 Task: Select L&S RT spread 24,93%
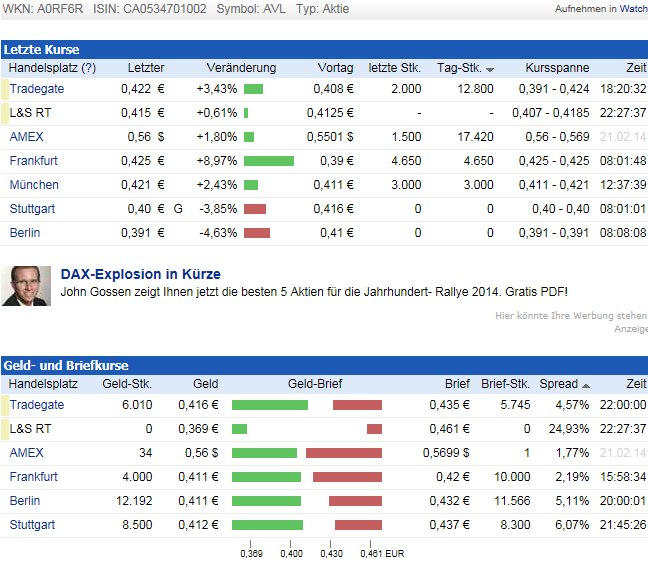click(x=569, y=429)
